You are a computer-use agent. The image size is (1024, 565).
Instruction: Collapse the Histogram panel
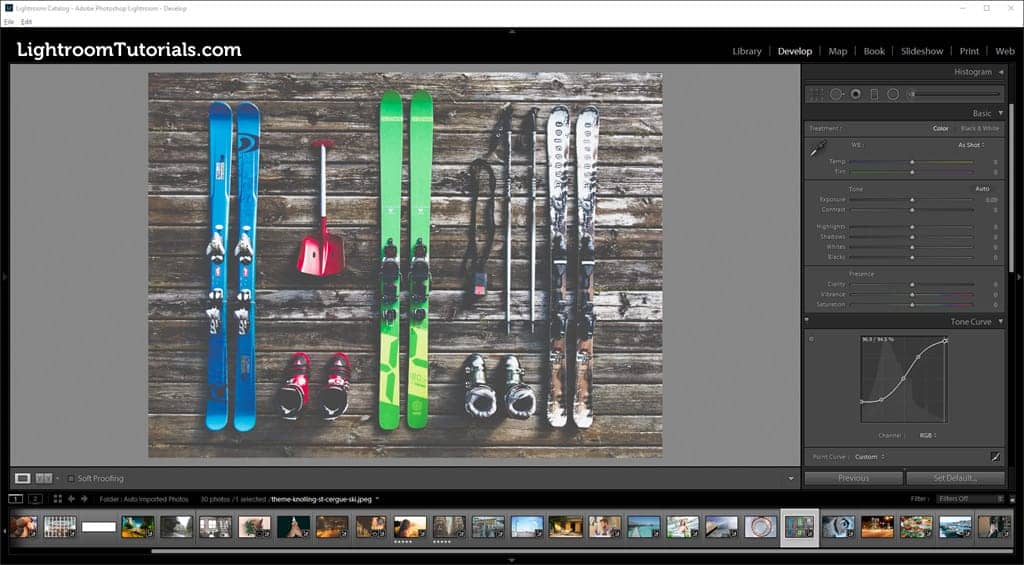tap(1000, 72)
